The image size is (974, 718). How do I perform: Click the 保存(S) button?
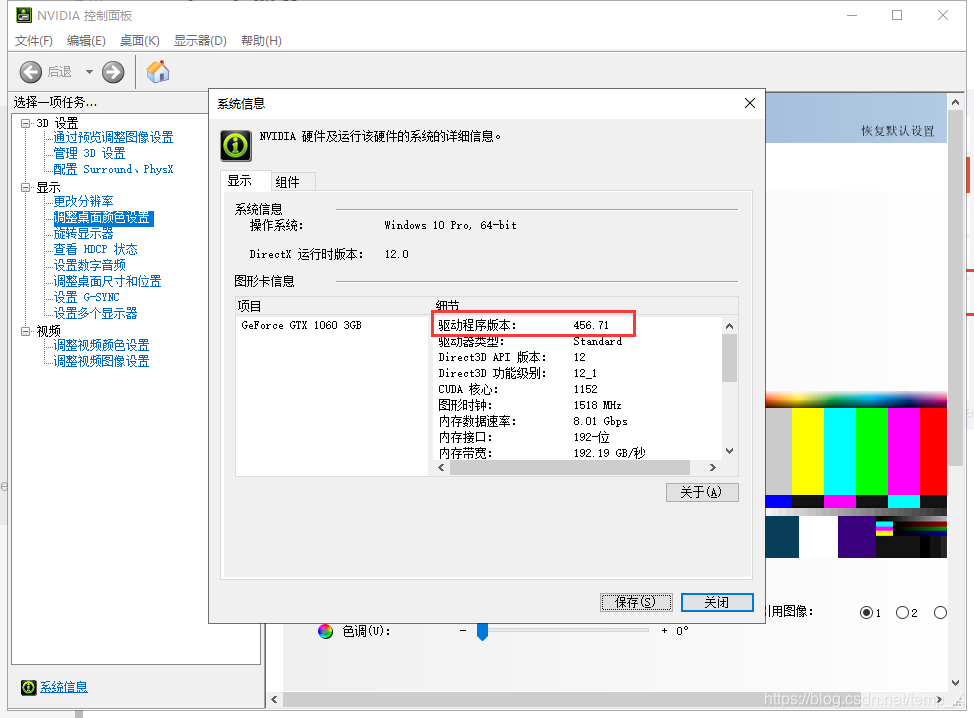tap(636, 602)
